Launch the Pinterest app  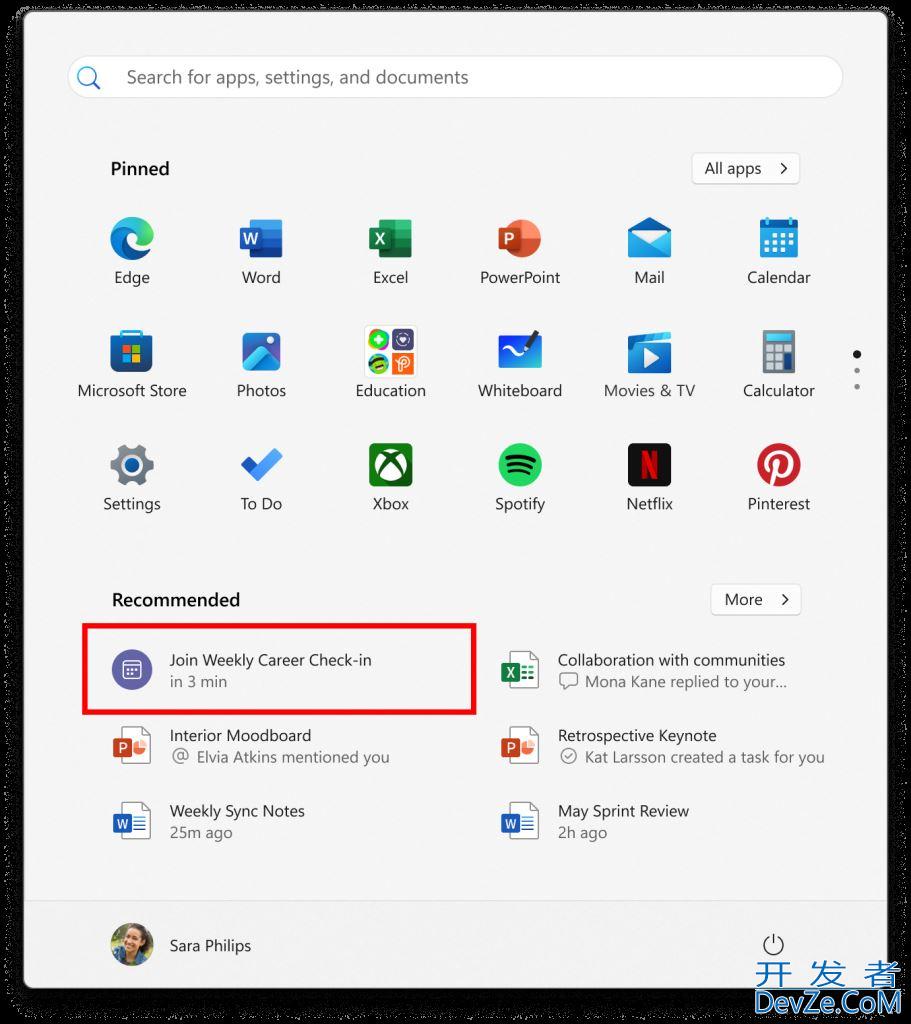click(x=778, y=465)
